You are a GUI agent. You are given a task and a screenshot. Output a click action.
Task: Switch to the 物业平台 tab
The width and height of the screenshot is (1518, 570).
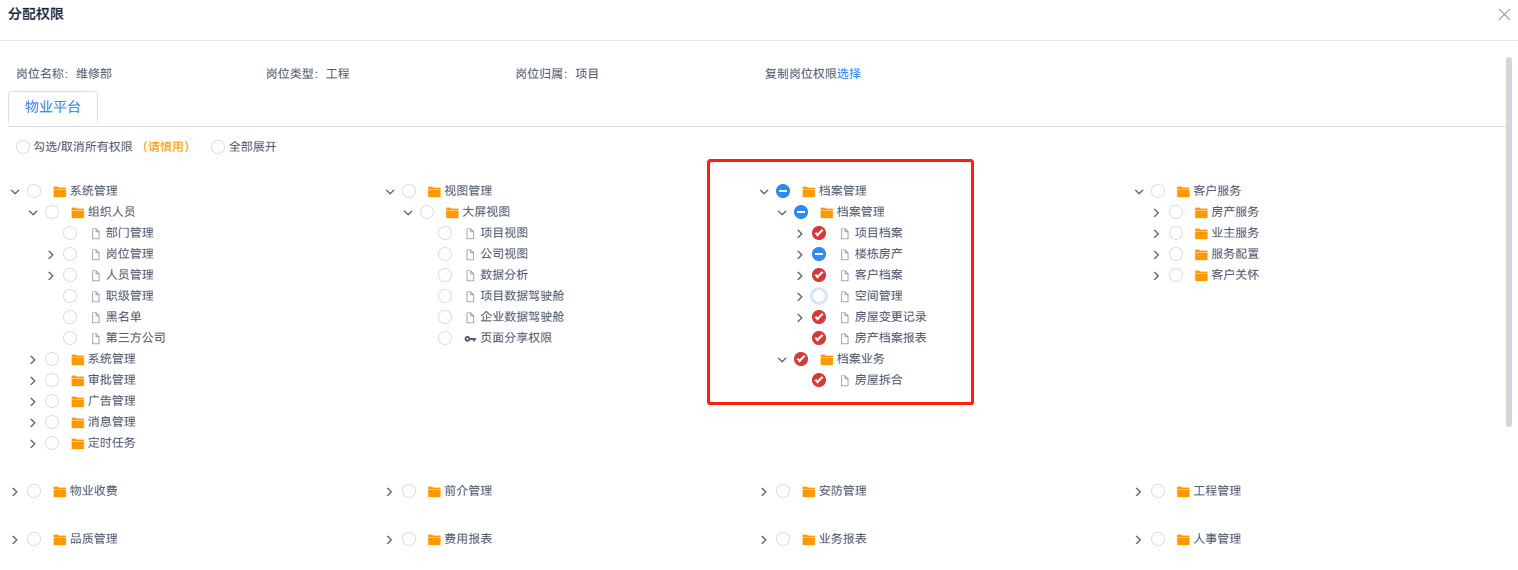(x=53, y=107)
